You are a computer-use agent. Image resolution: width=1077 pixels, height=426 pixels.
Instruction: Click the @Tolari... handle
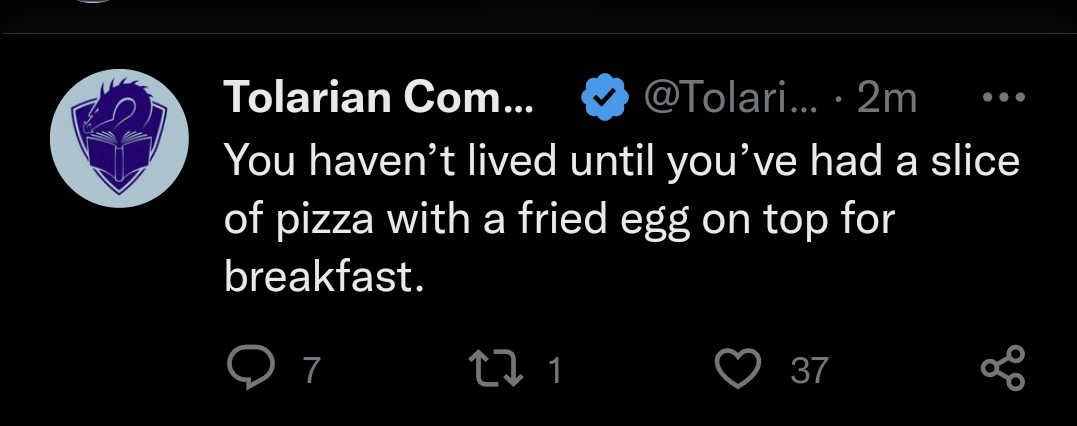(731, 98)
